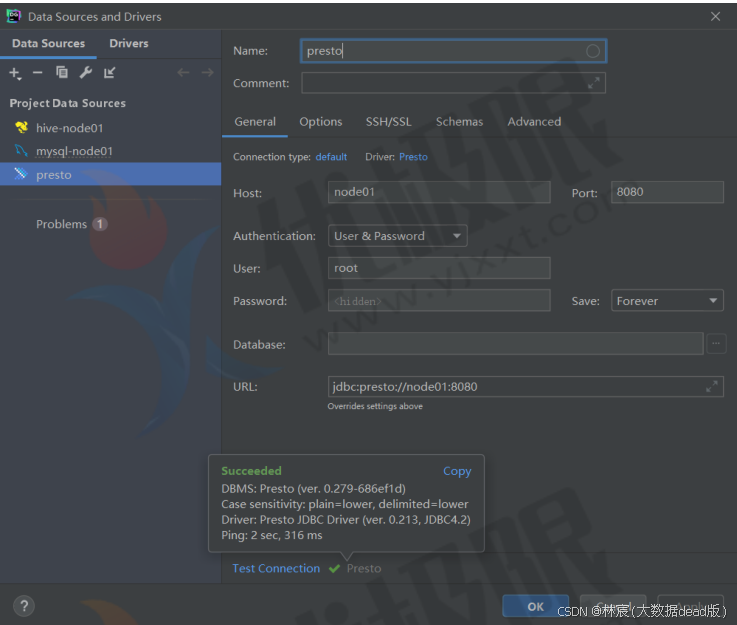Switch to the Drivers tab
This screenshot has height=625, width=737.
[x=129, y=43]
